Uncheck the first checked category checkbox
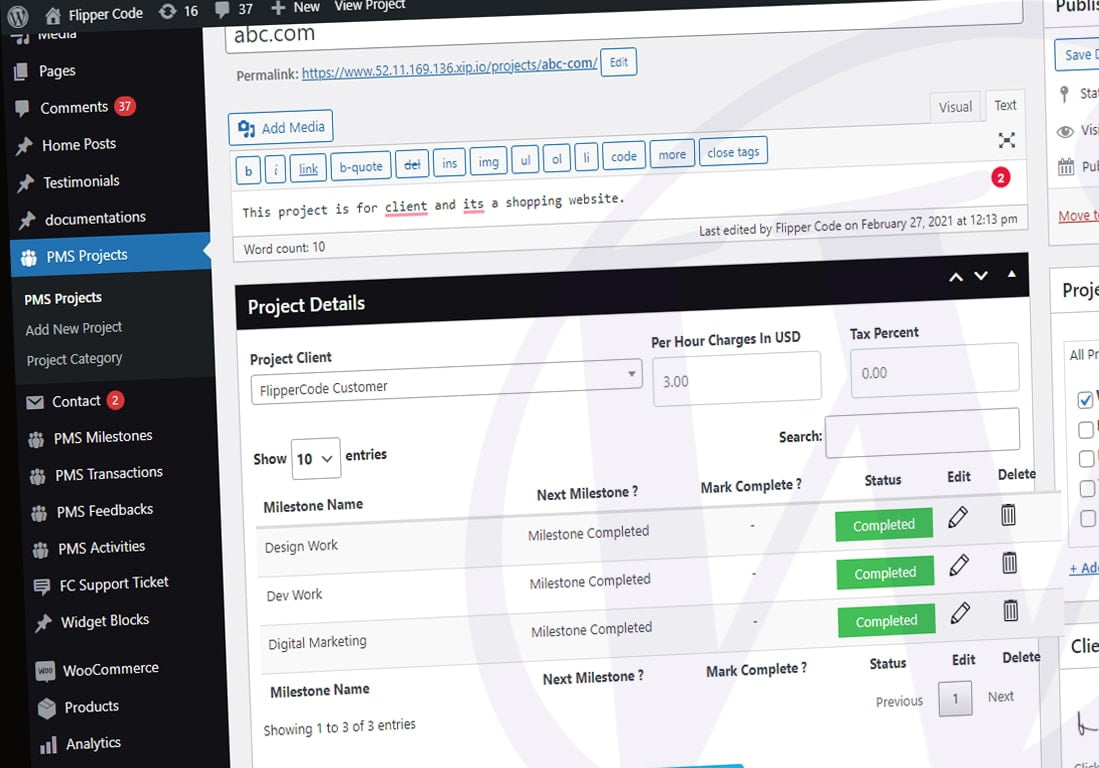 pos(1085,401)
